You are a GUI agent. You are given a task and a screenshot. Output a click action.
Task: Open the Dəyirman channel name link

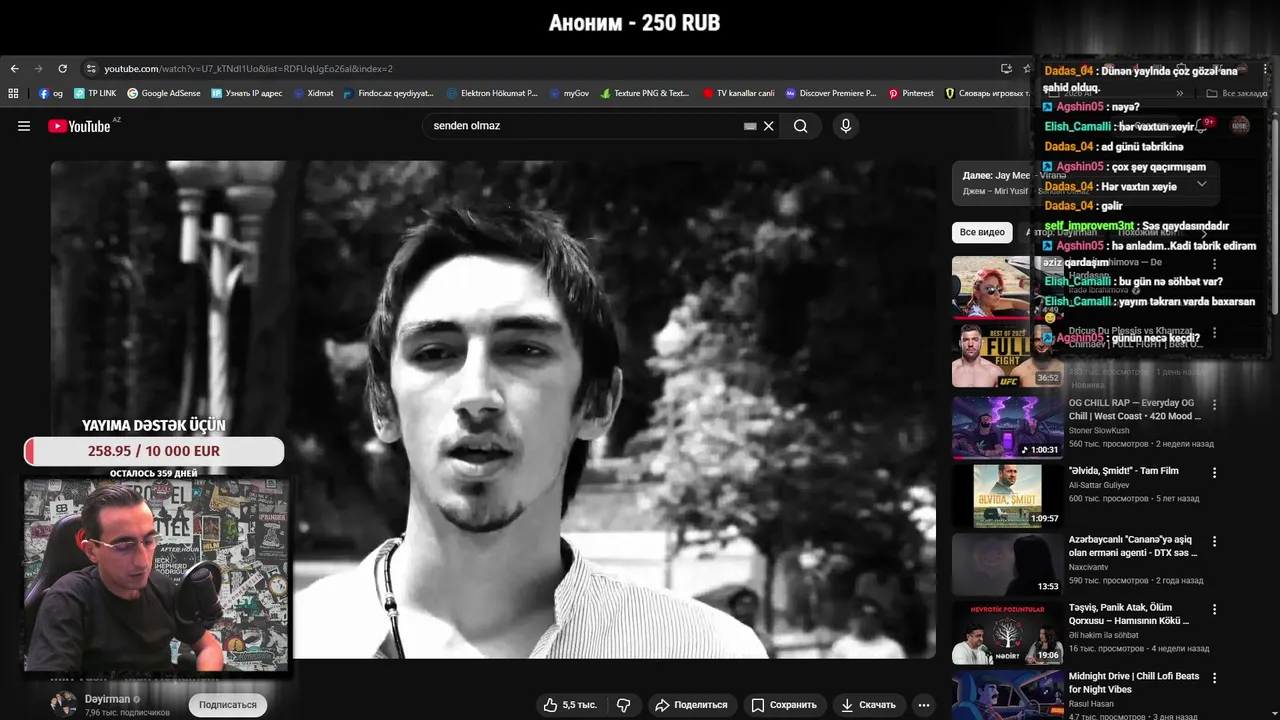pyautogui.click(x=107, y=699)
